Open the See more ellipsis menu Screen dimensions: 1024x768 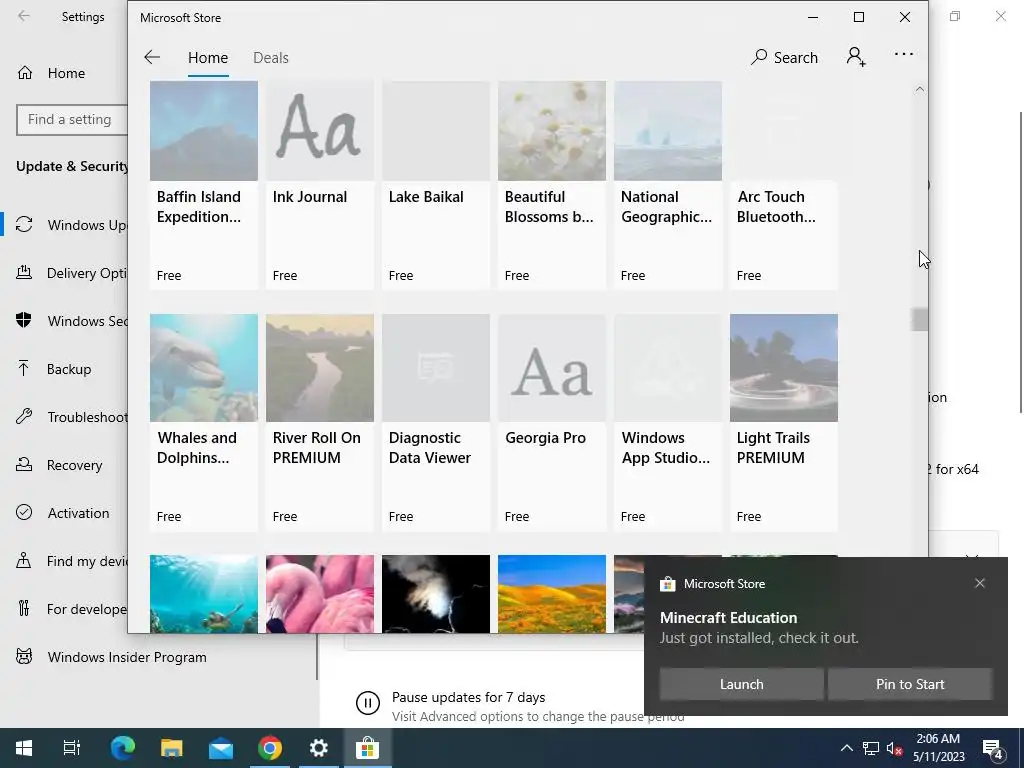point(904,55)
